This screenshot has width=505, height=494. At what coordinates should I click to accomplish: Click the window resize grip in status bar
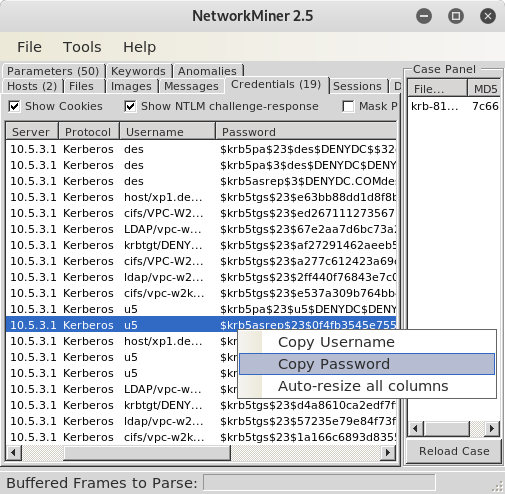coord(498,487)
